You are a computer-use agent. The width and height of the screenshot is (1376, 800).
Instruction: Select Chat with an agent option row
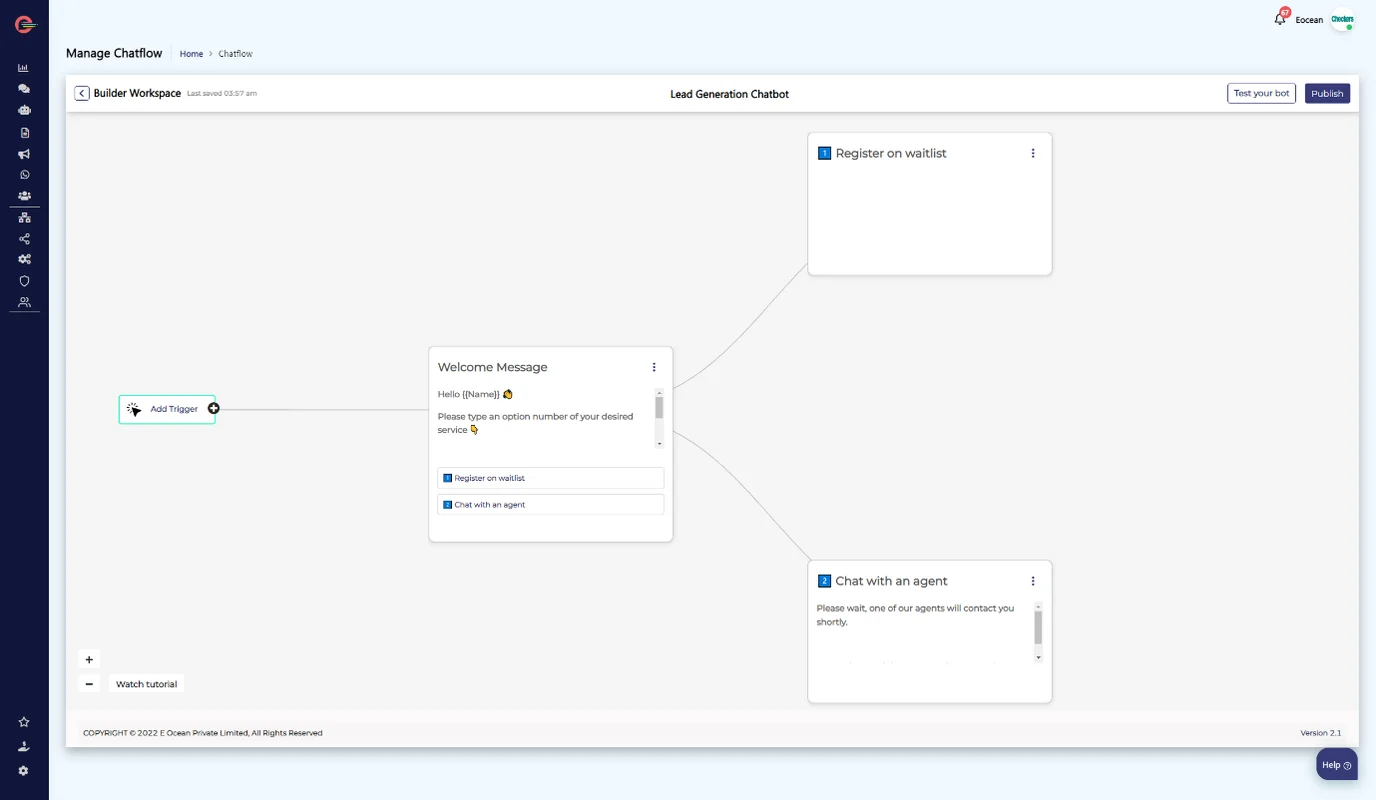[550, 505]
